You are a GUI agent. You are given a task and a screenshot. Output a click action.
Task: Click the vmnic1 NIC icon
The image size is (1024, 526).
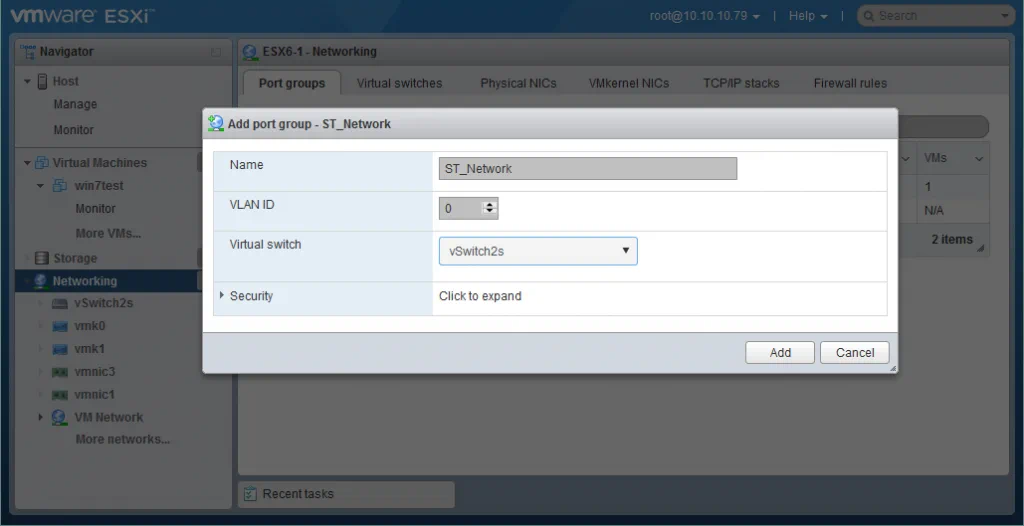59,395
